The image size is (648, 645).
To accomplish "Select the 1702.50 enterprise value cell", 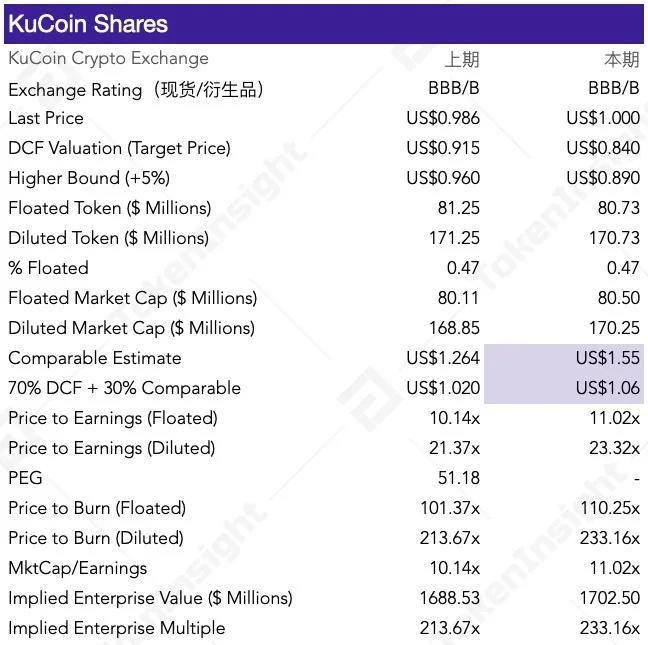I will coord(609,598).
